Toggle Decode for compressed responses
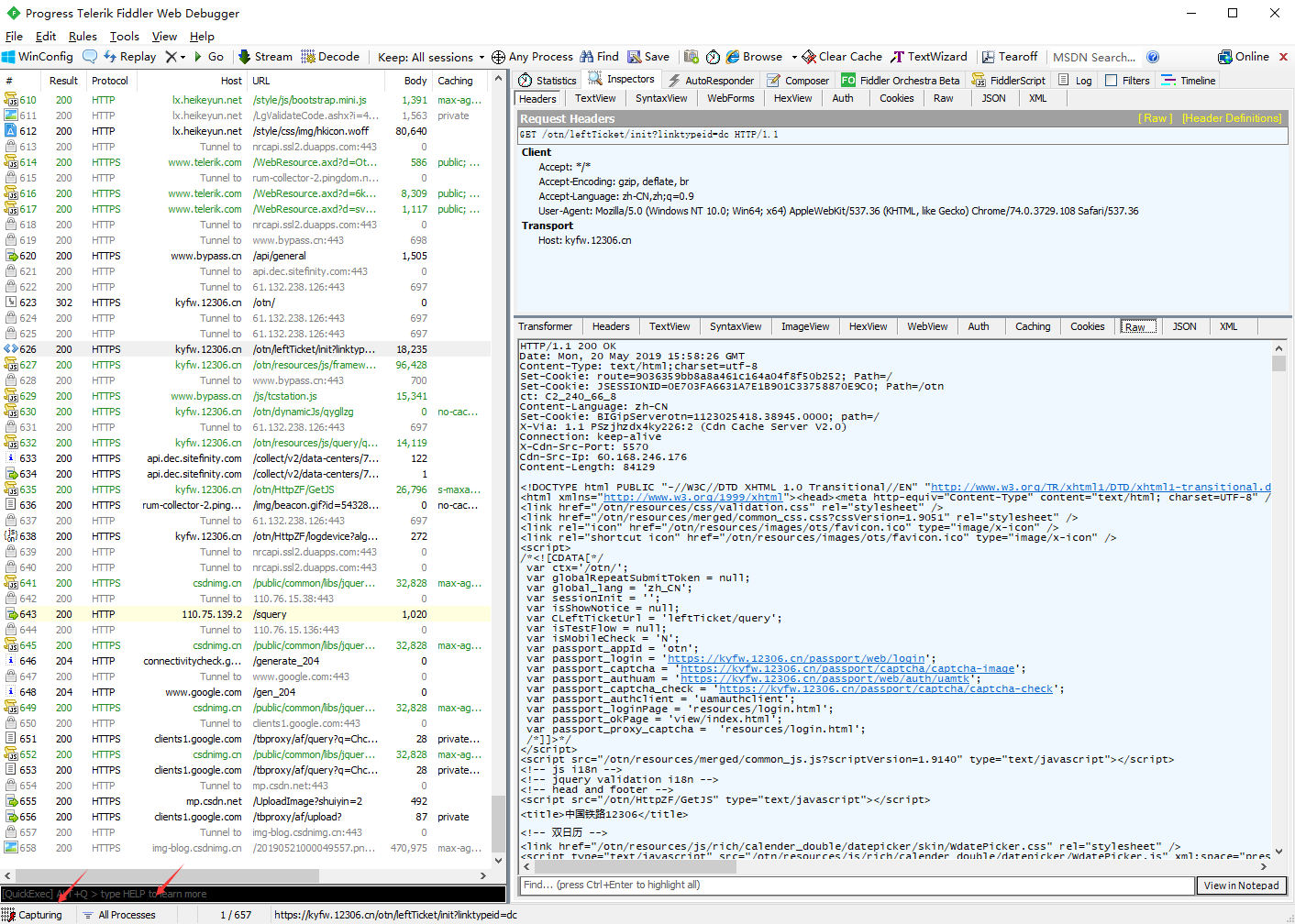Image resolution: width=1295 pixels, height=924 pixels. [x=331, y=56]
